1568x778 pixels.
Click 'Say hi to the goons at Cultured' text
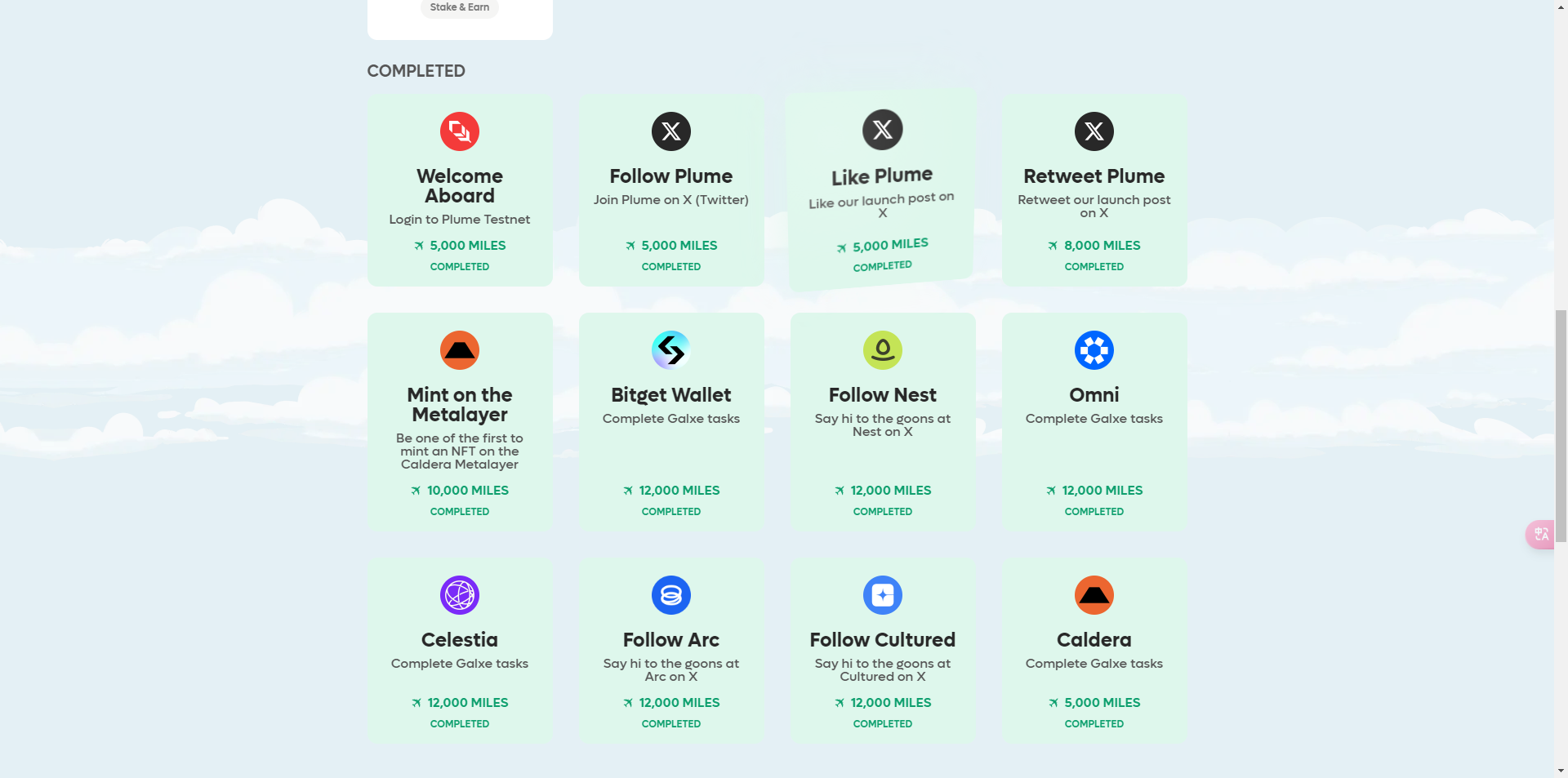click(883, 670)
